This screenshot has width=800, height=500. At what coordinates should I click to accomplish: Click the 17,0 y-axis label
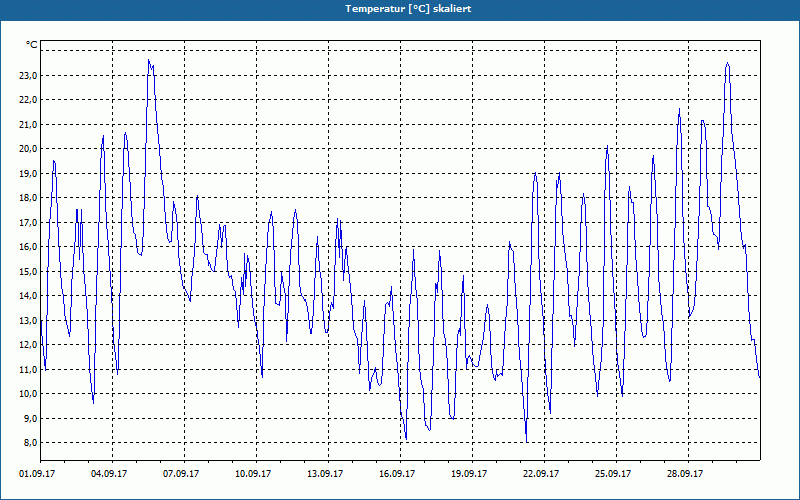28,222
